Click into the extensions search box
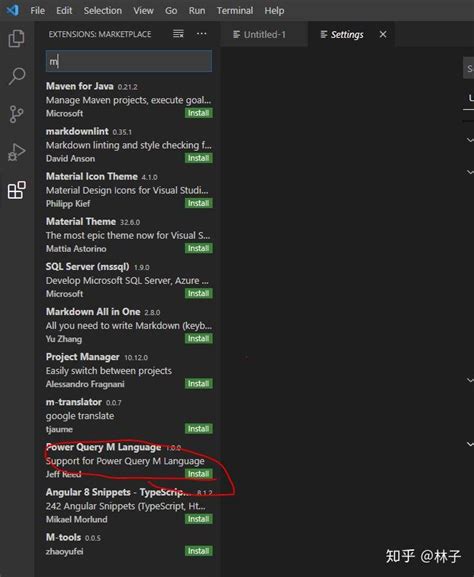Viewport: 474px width, 577px height. (129, 61)
